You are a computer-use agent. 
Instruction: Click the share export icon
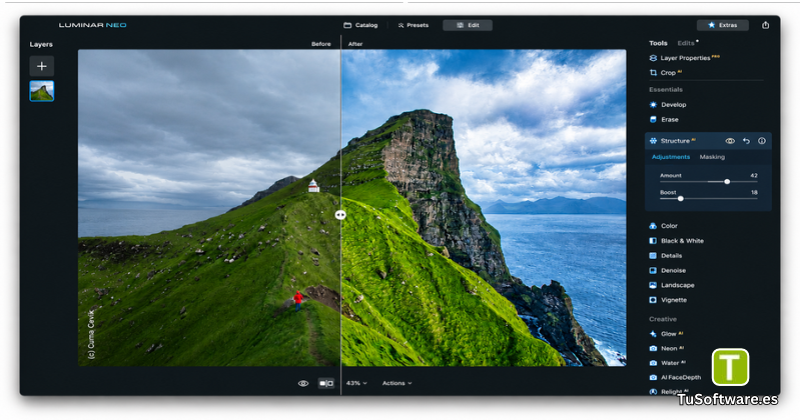[x=765, y=25]
